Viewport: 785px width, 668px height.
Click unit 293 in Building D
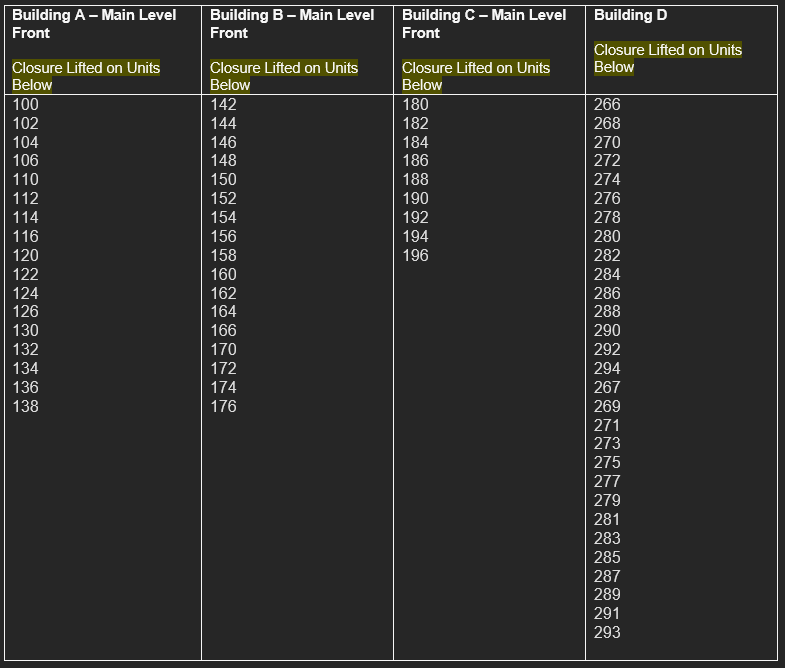point(607,632)
